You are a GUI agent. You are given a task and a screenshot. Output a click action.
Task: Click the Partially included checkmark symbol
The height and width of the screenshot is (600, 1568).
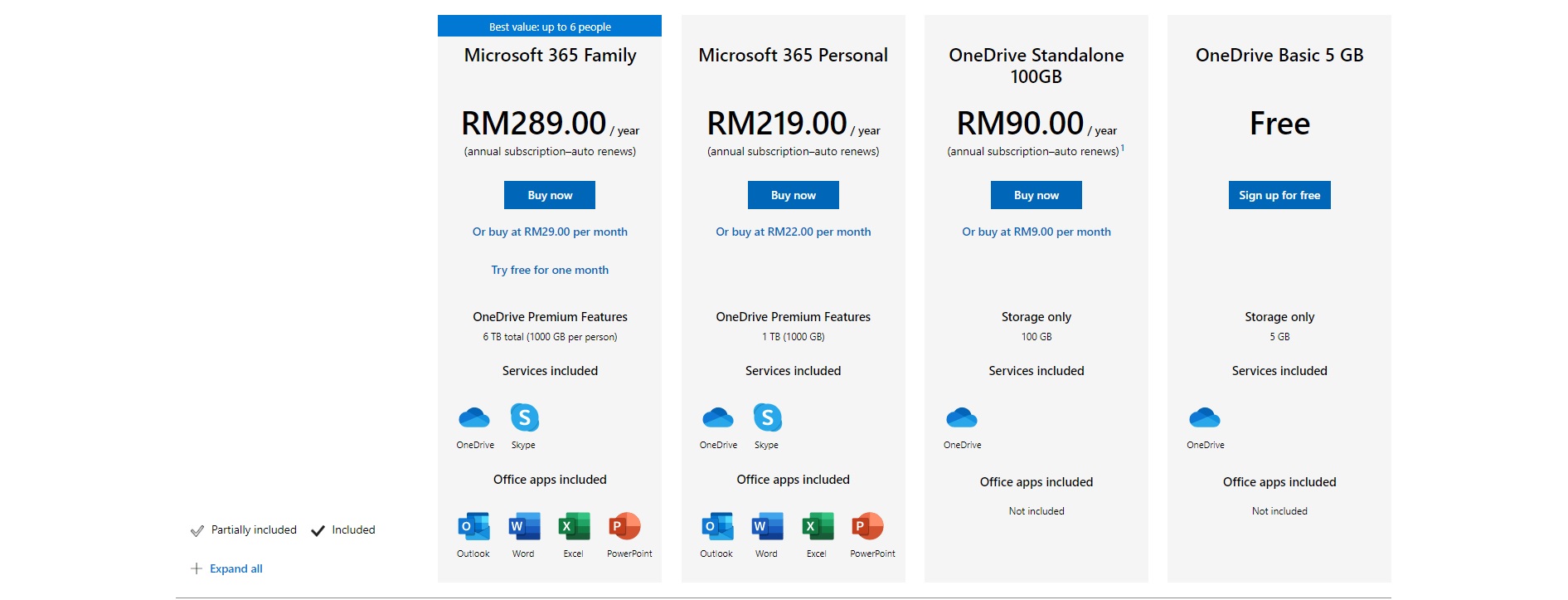click(x=197, y=530)
